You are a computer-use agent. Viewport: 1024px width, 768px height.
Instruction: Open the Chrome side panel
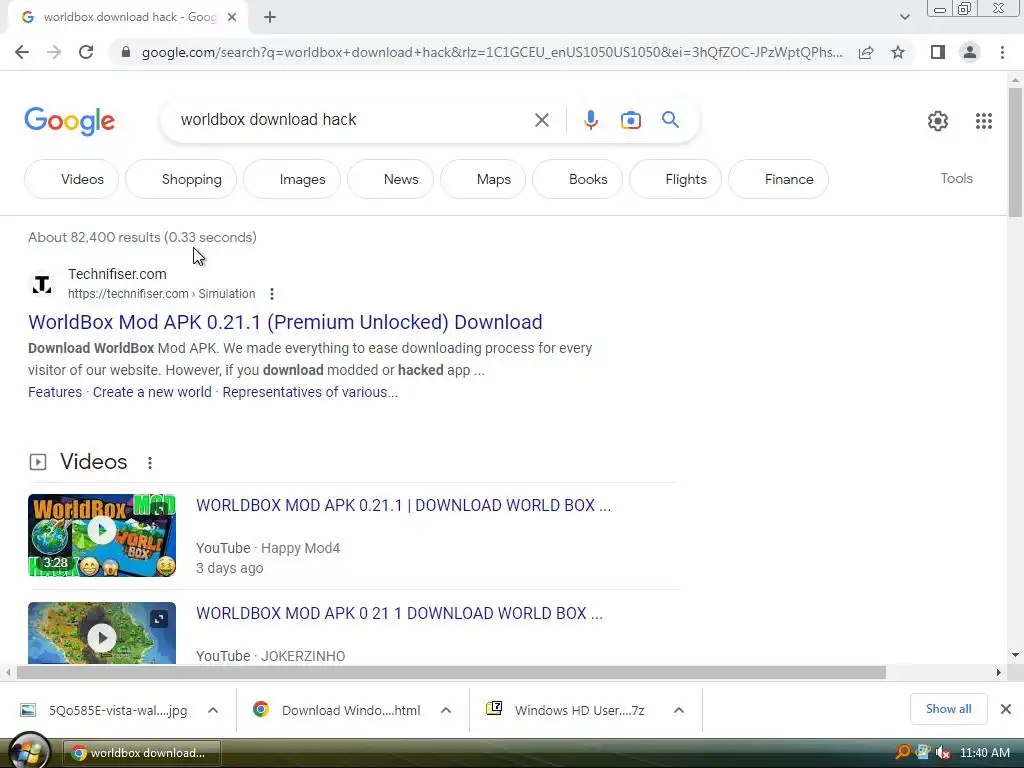(x=938, y=52)
